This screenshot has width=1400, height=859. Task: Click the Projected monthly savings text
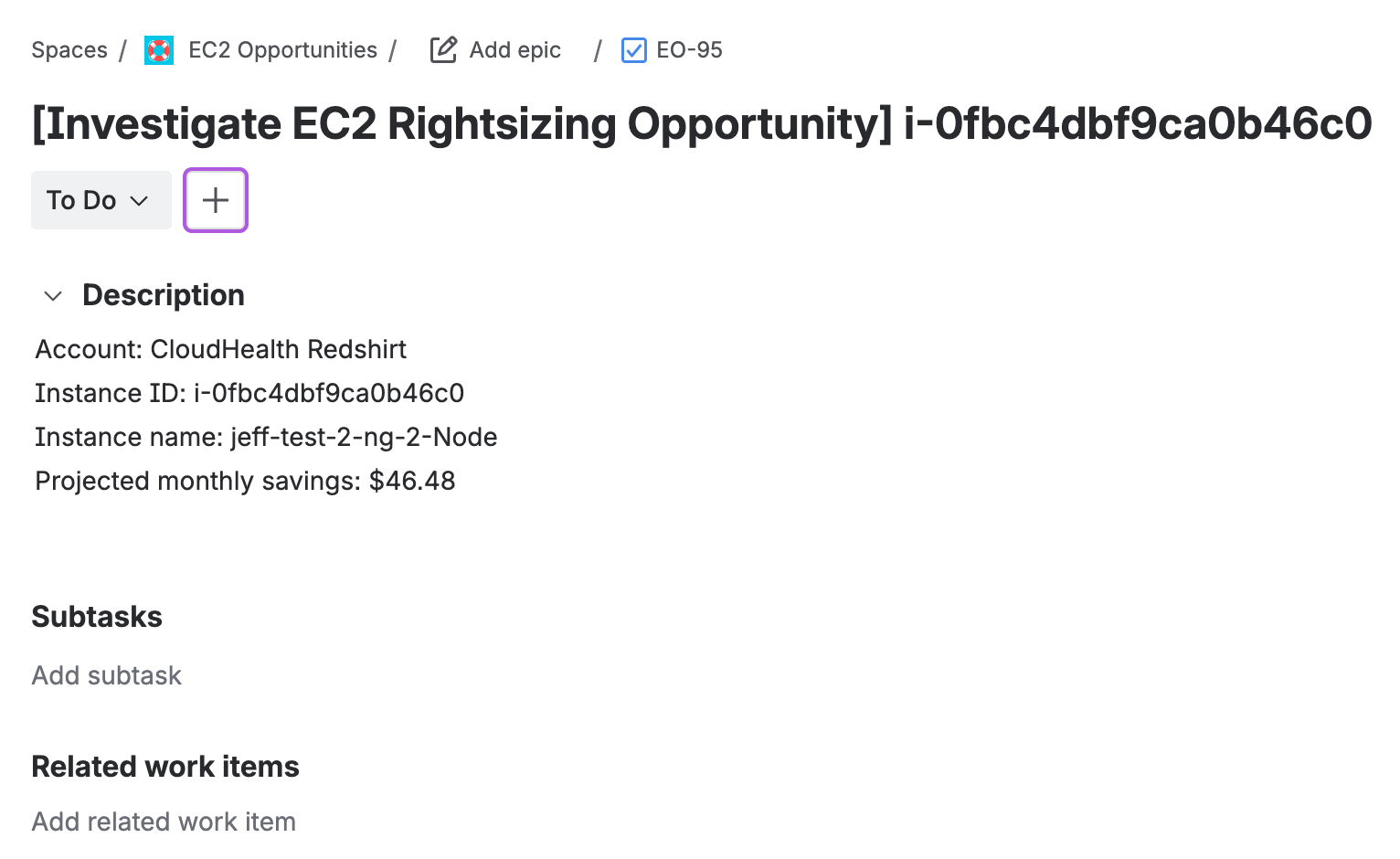pyautogui.click(x=245, y=481)
